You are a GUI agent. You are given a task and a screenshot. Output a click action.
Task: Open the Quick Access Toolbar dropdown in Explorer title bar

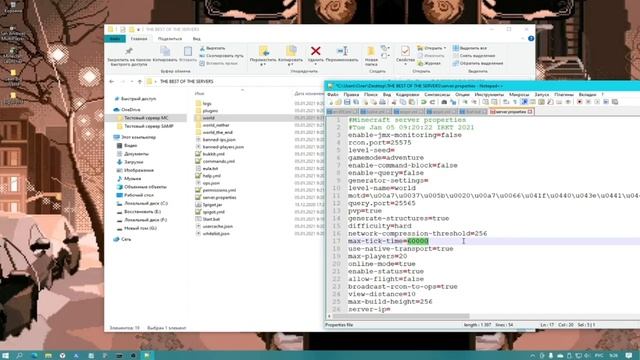point(138,29)
